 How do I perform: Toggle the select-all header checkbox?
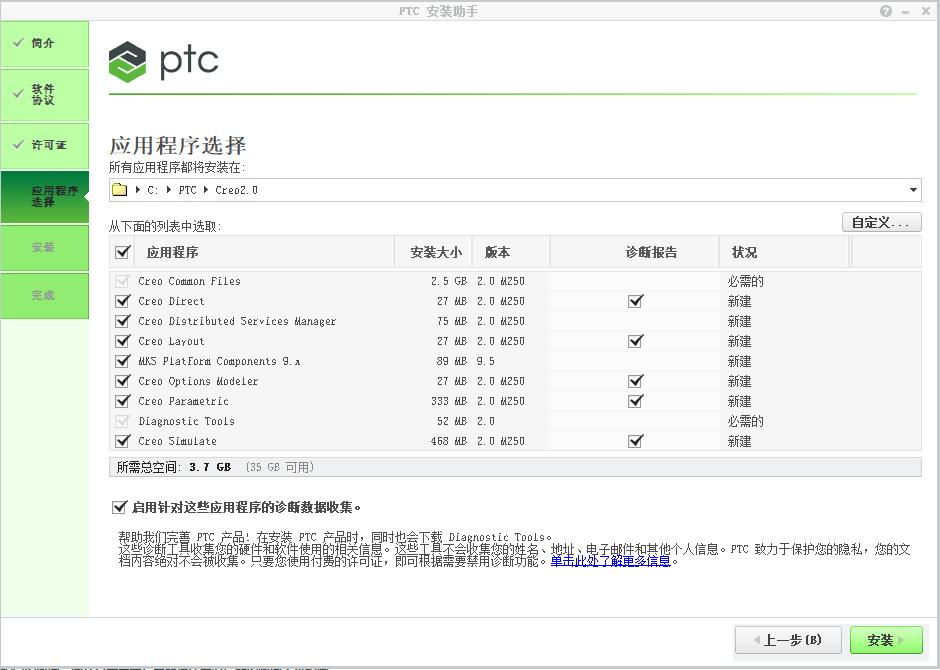click(123, 252)
